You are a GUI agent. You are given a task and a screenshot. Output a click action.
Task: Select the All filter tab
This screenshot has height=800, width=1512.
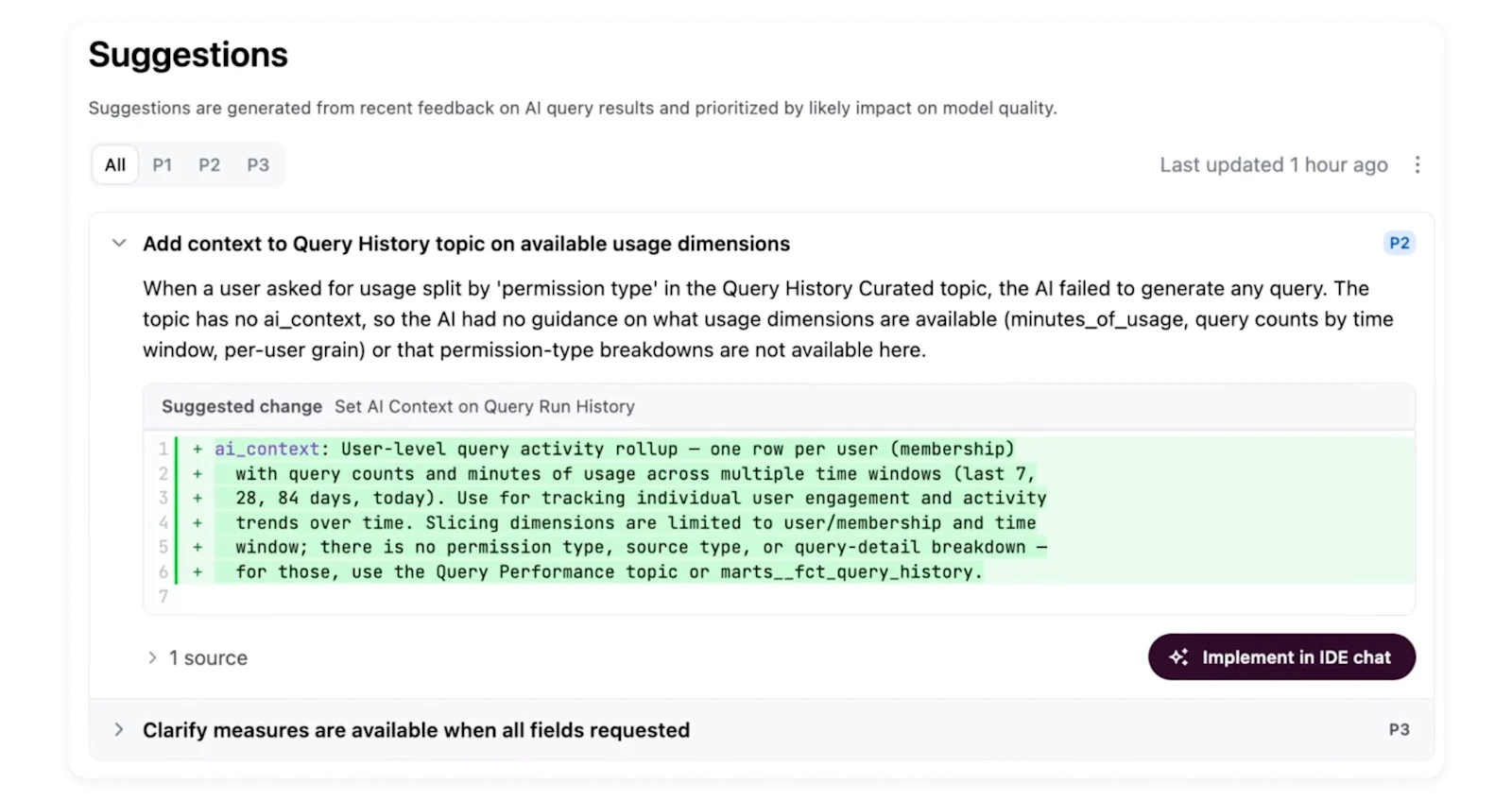tap(115, 165)
